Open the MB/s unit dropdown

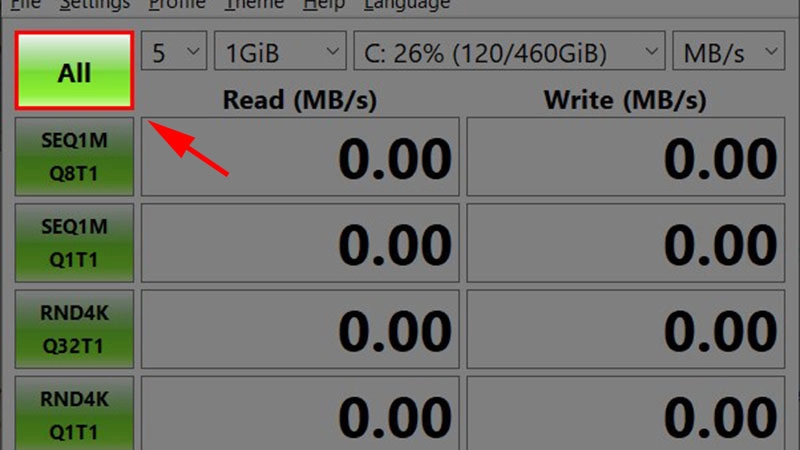[729, 51]
